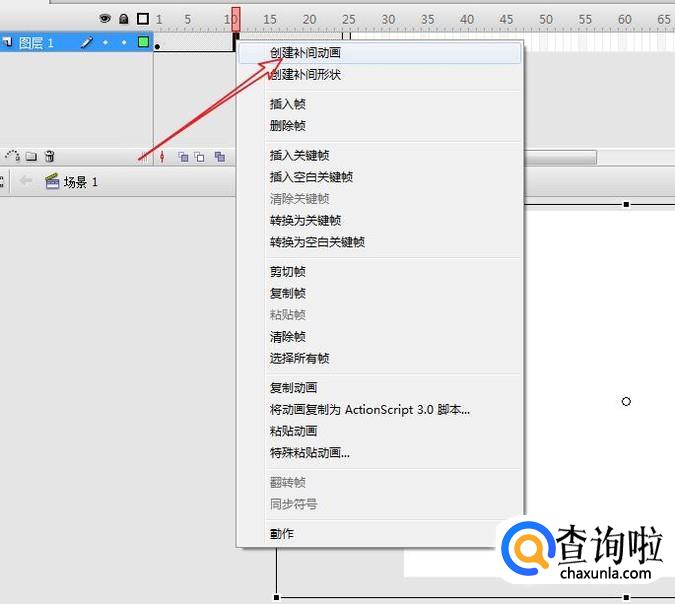Click the bottom-left selection handle on stage
The height and width of the screenshot is (604, 675).
(276, 597)
